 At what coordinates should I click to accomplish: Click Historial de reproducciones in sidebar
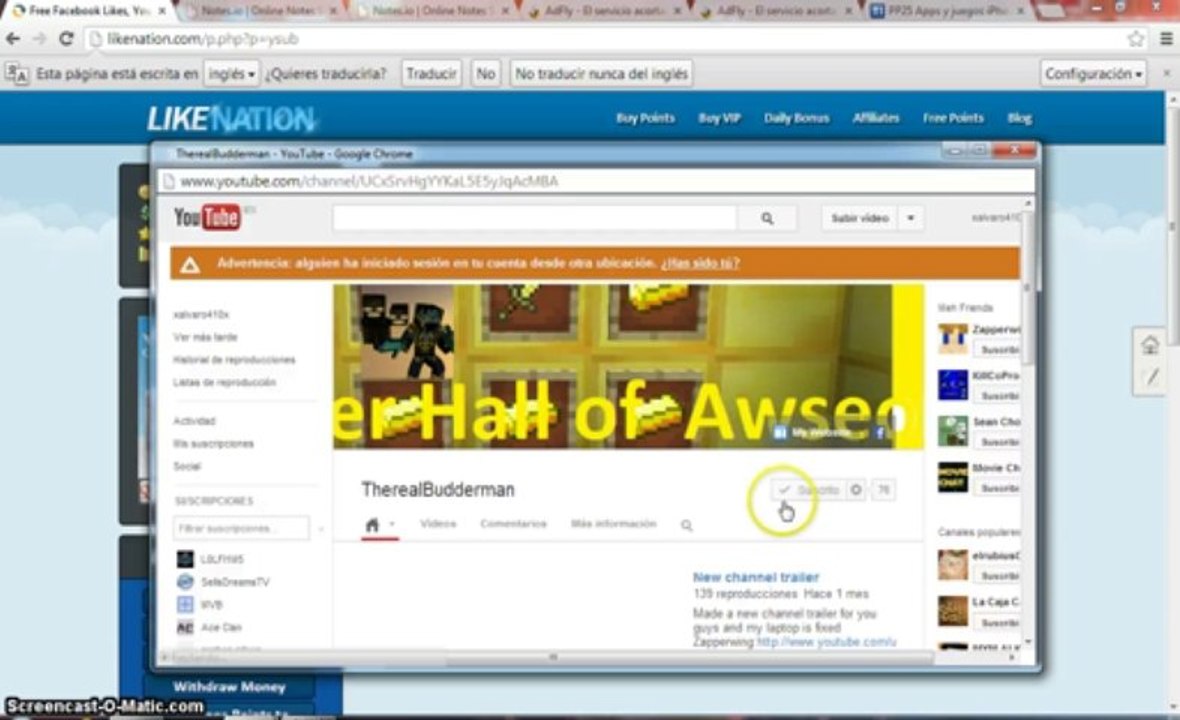coord(234,360)
